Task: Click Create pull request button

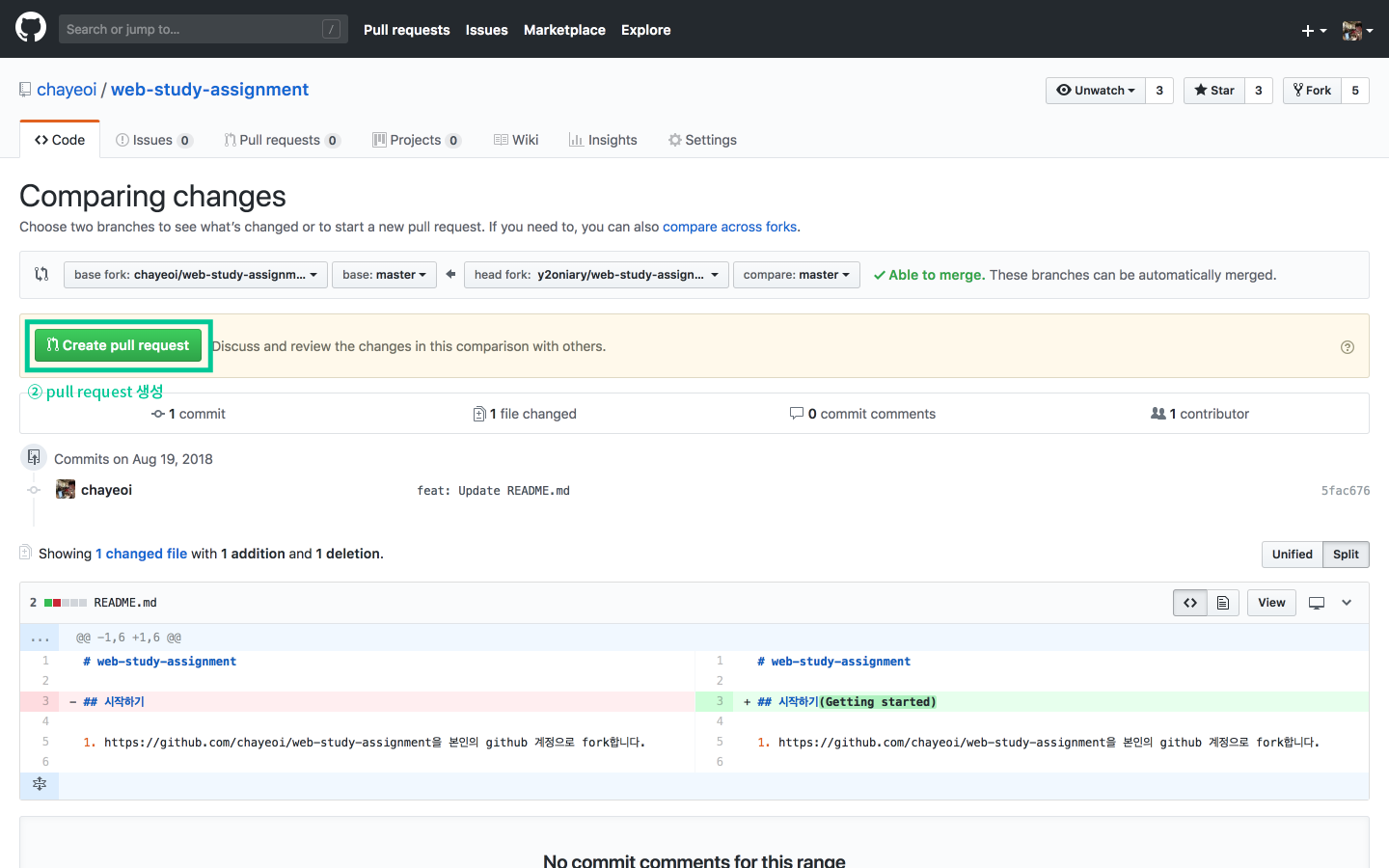Action: (x=119, y=345)
